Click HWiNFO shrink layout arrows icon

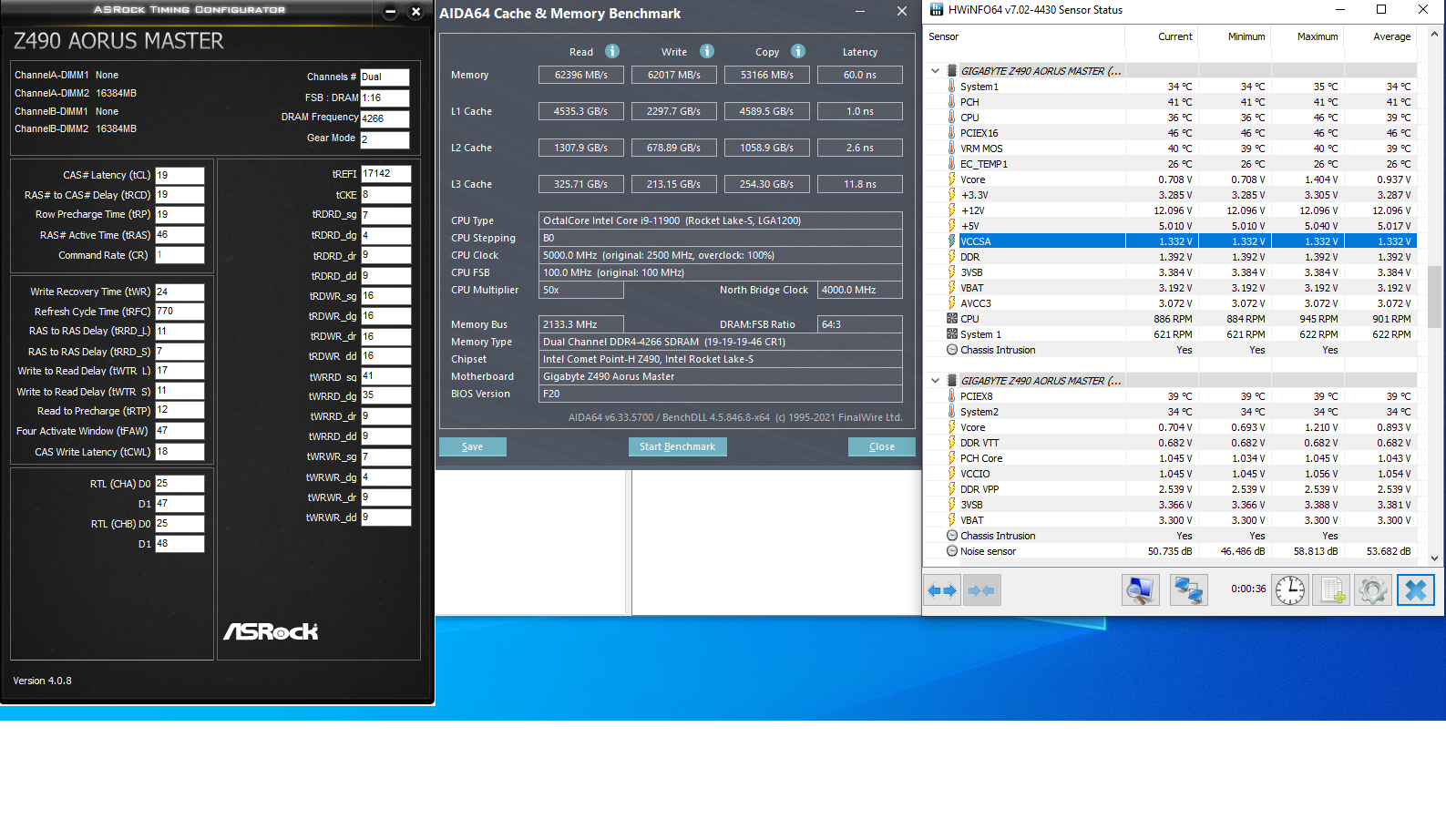[981, 590]
